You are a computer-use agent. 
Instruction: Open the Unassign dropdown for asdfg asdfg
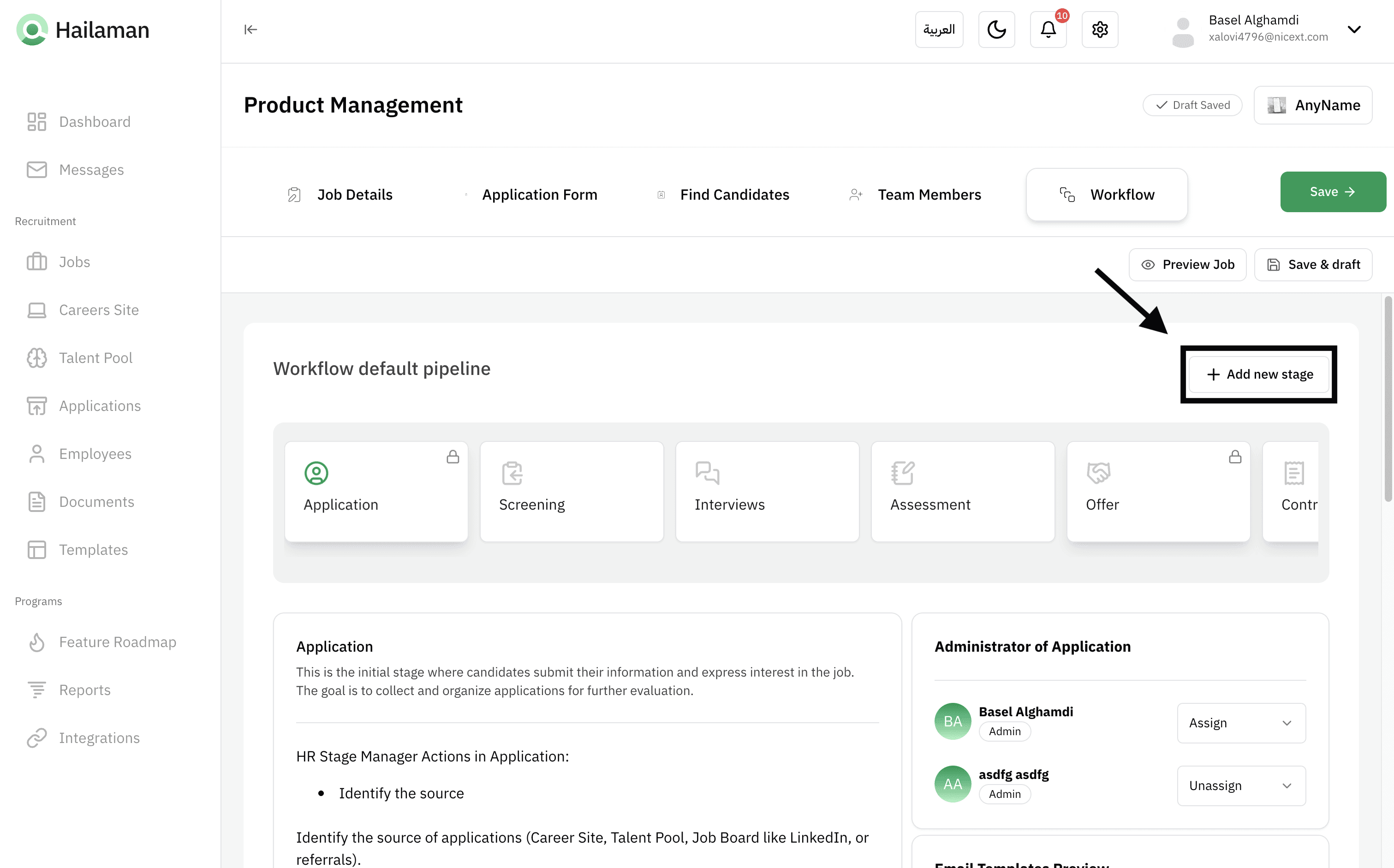(1241, 785)
